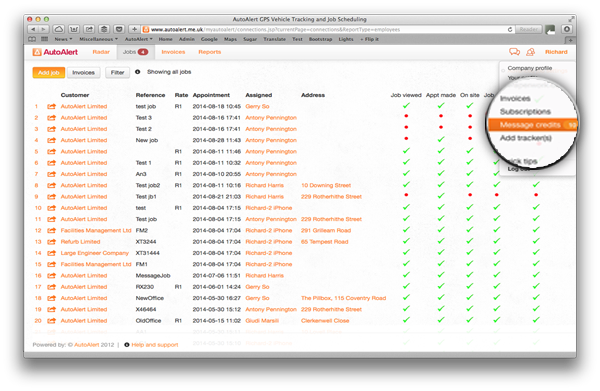The height and width of the screenshot is (391, 600).
Task: Open the user accounts icon beside Richard
Action: (530, 52)
